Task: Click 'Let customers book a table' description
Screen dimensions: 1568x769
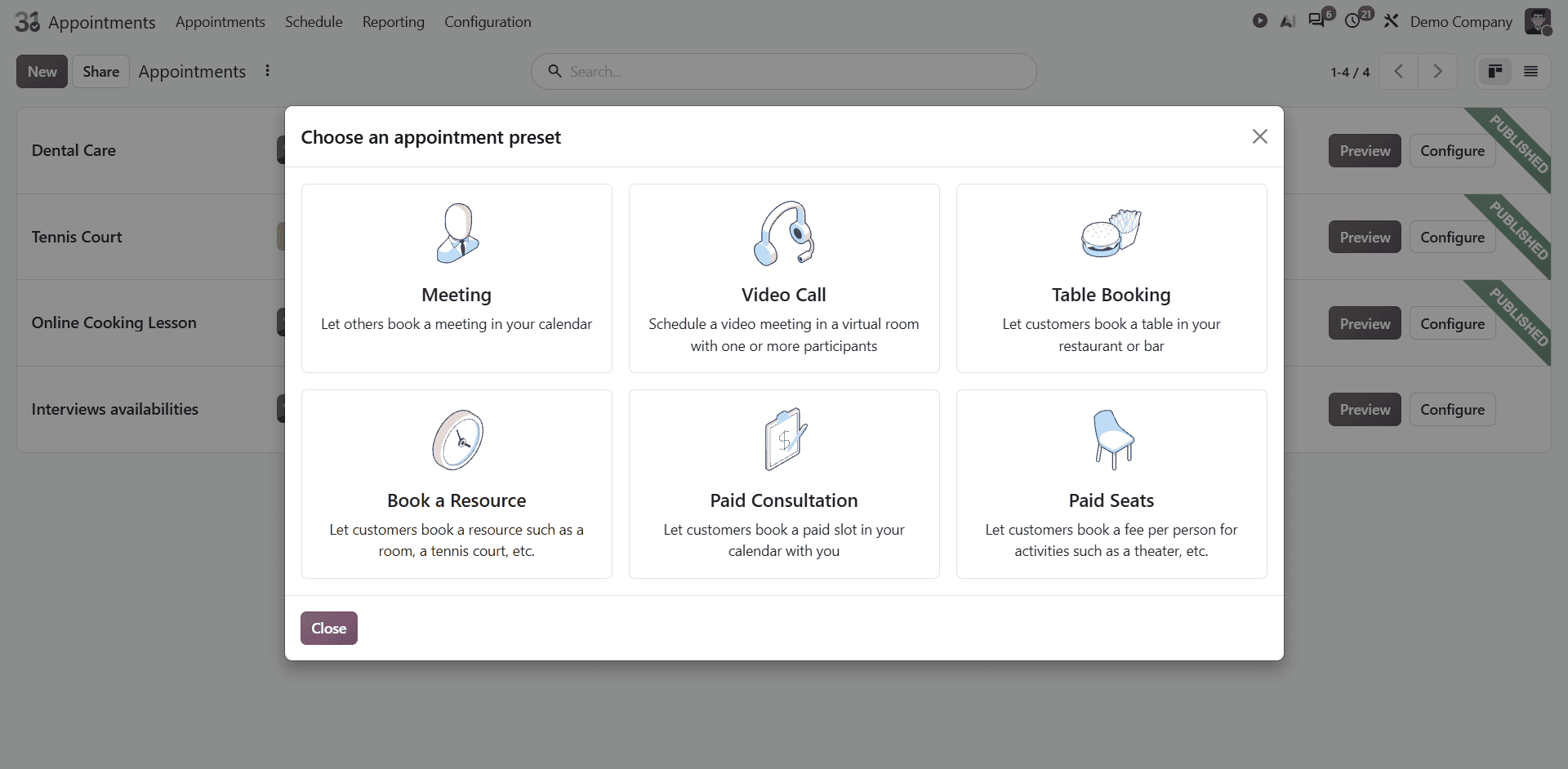Action: point(1111,335)
